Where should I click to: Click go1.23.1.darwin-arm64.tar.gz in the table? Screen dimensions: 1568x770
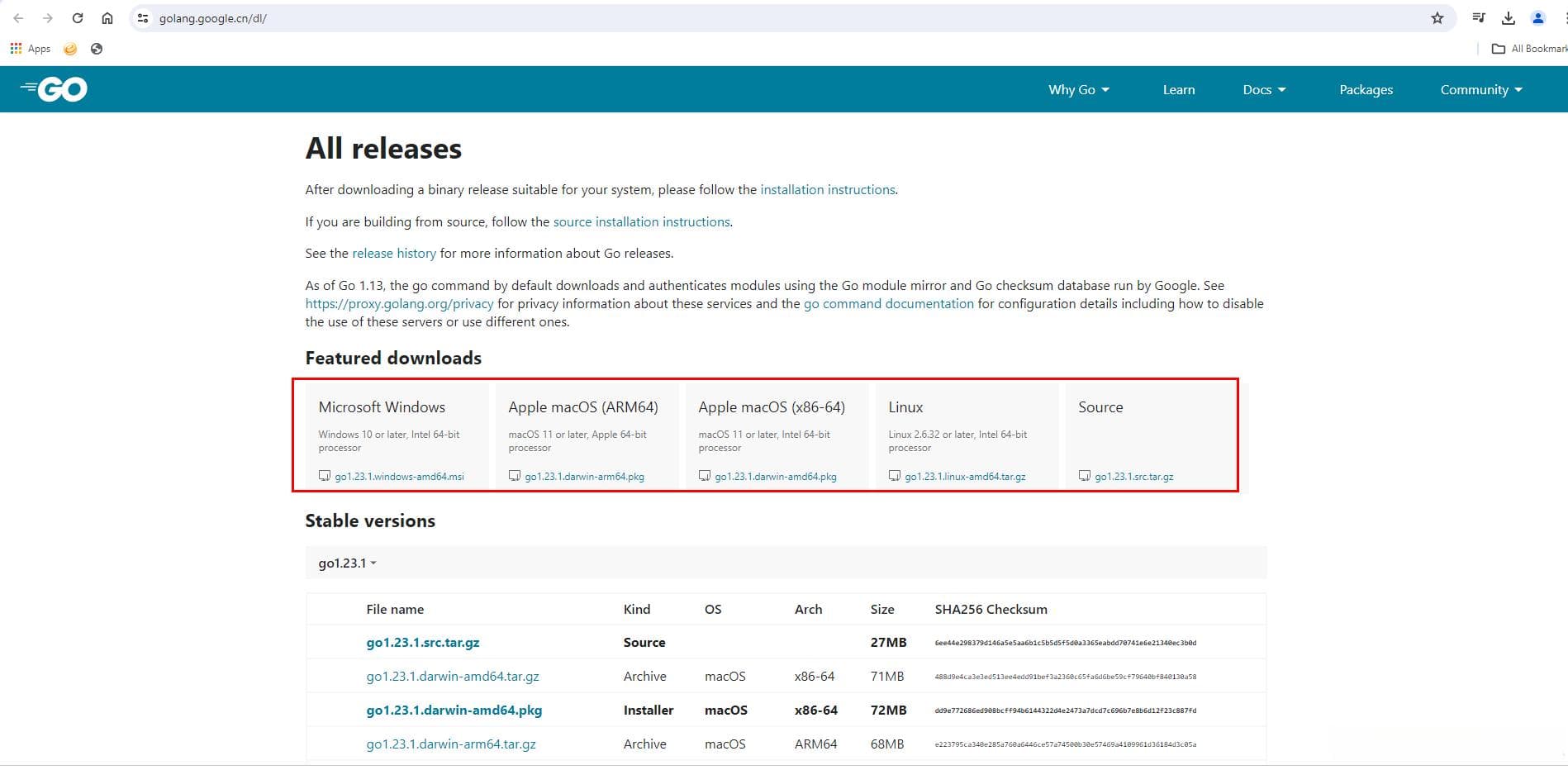[x=451, y=744]
